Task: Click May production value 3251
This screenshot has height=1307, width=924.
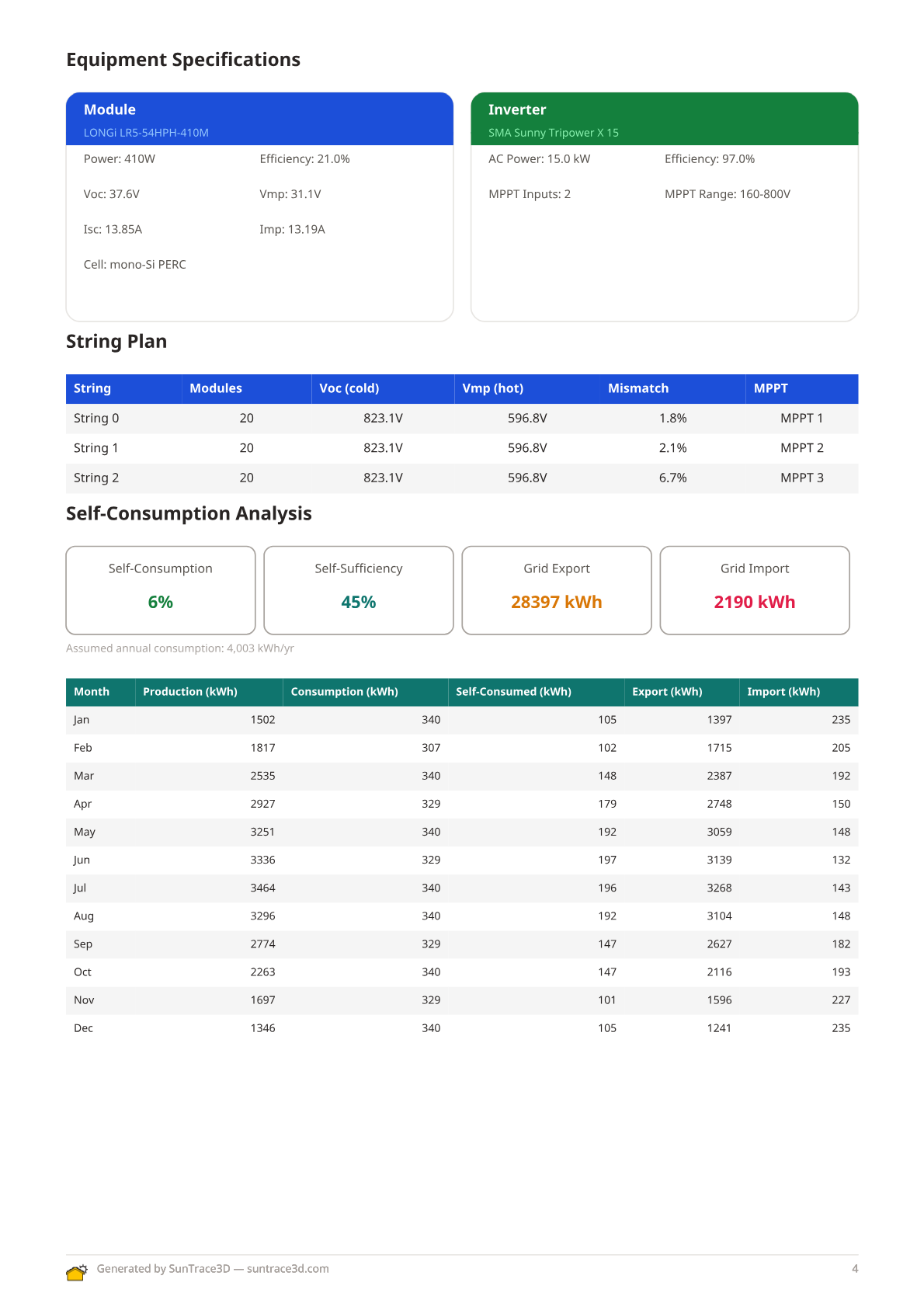Action: [x=262, y=832]
